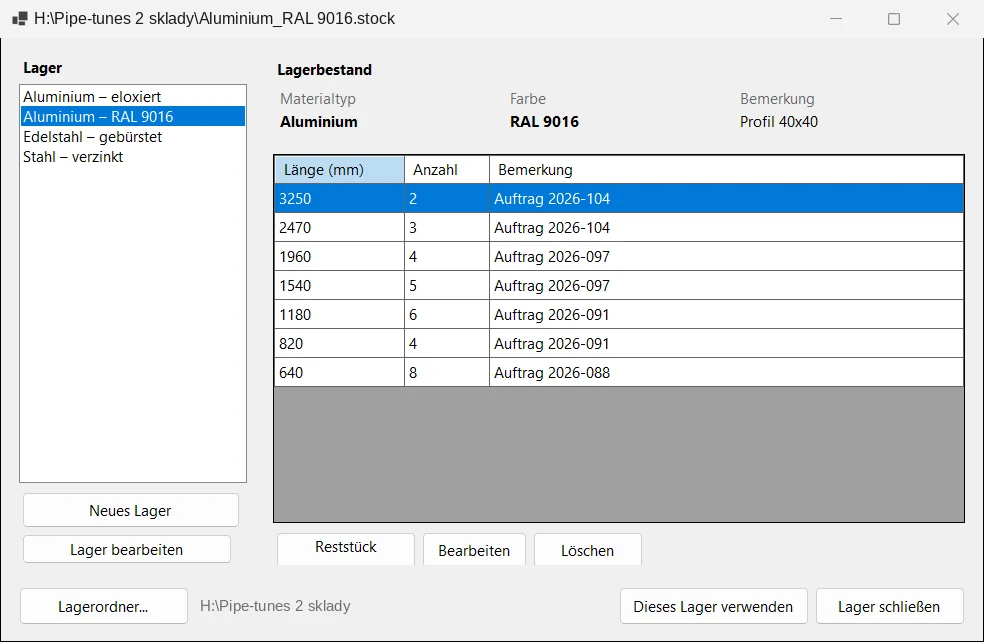Add a Reststück to the stock
Image resolution: width=984 pixels, height=642 pixels.
pyautogui.click(x=346, y=548)
